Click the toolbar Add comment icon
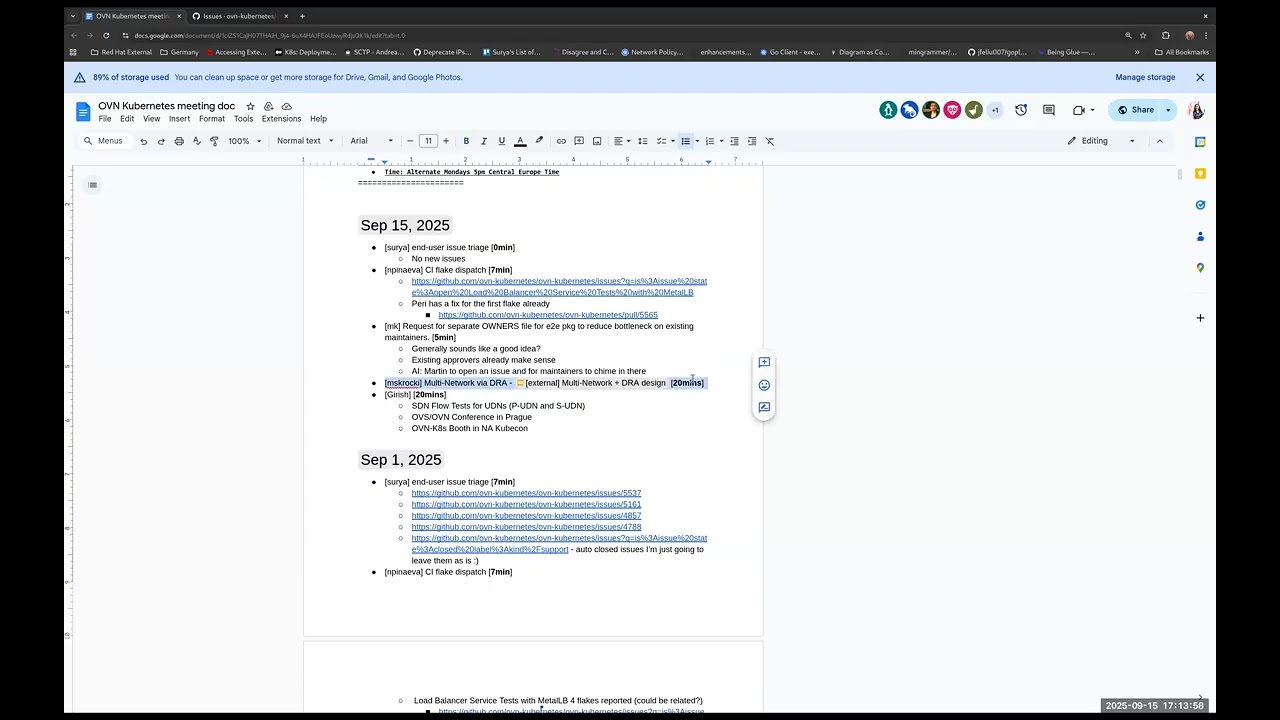Viewport: 1280px width, 720px height. 579,141
